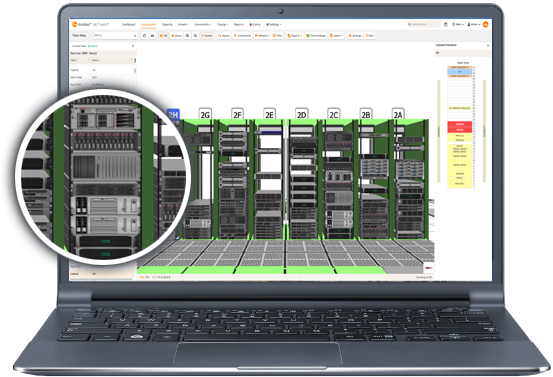Click the Connectivity toolbar button

pos(242,36)
